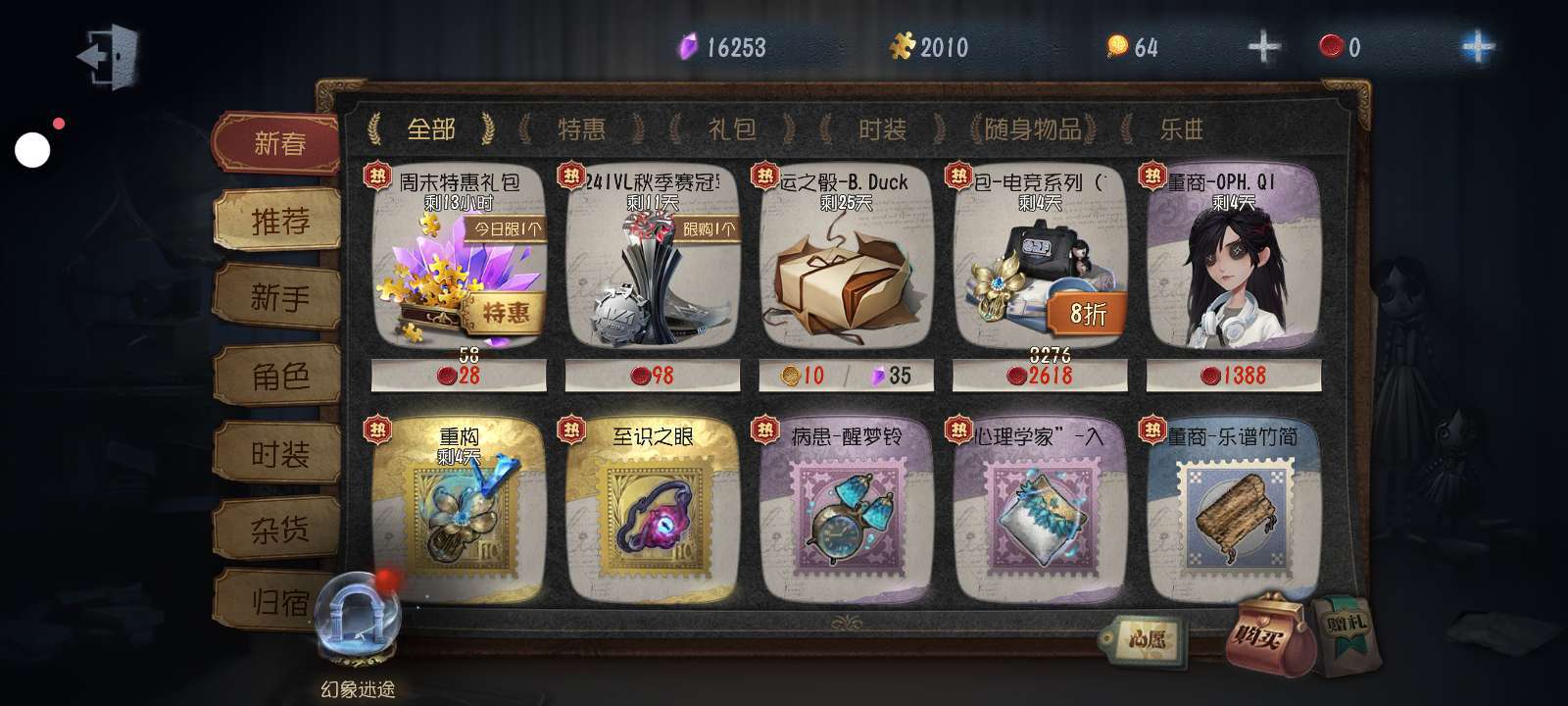Viewport: 1568px width, 706px height.
Task: Switch to the 随身物品 tab
Action: tap(1032, 128)
